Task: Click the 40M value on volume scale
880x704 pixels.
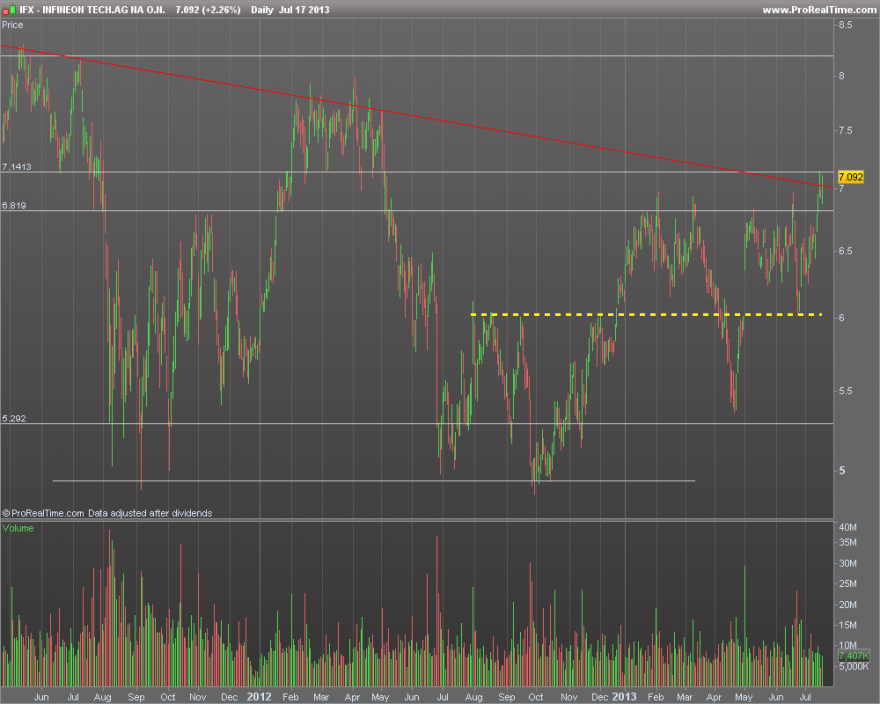Action: point(847,527)
